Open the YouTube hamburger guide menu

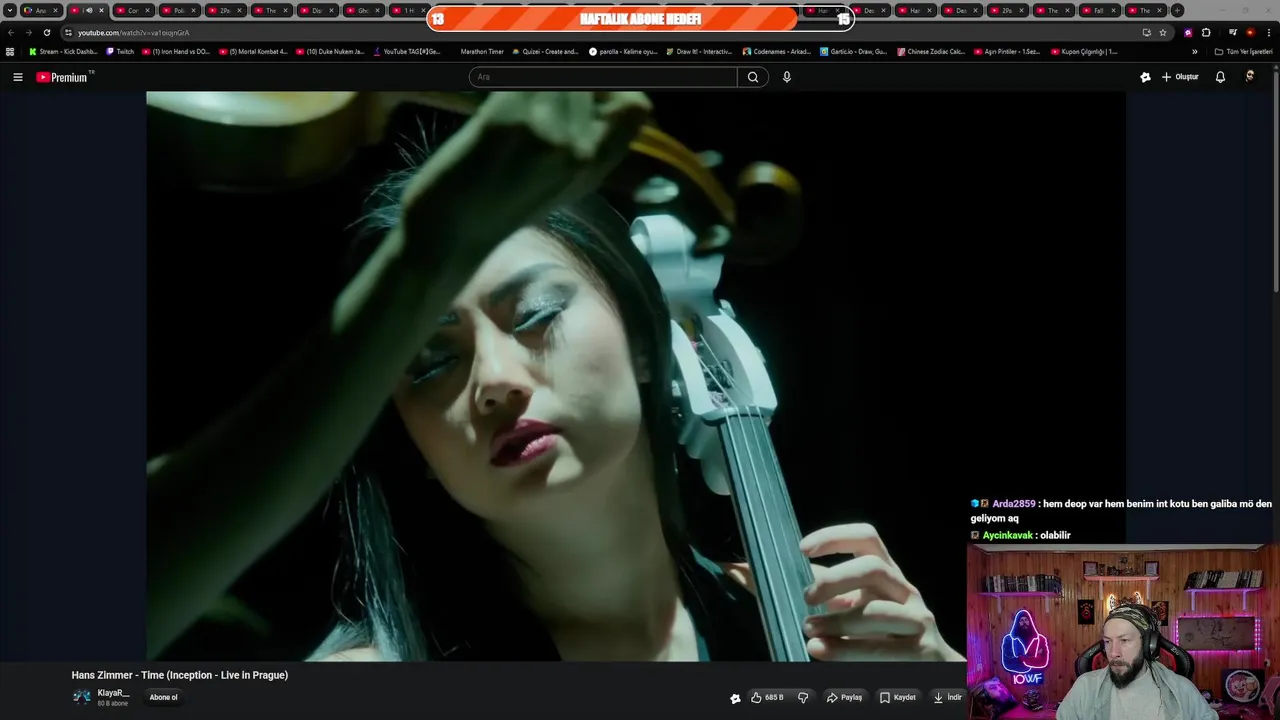(17, 77)
